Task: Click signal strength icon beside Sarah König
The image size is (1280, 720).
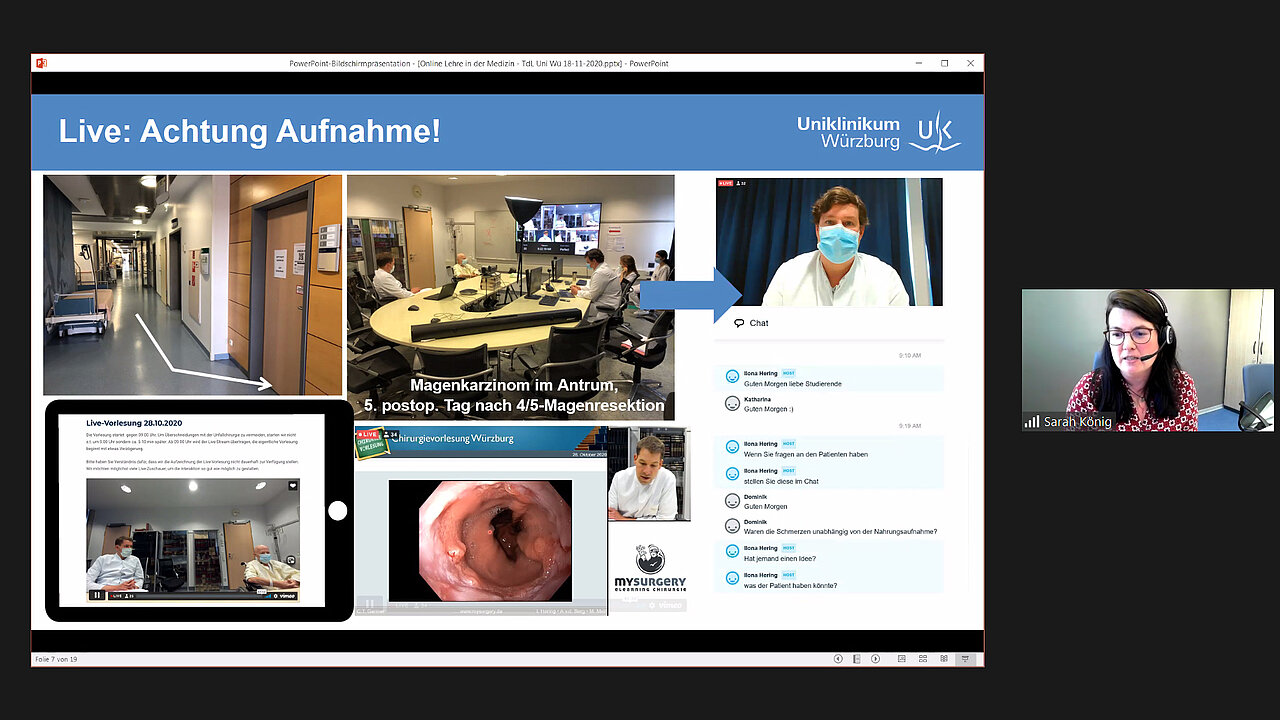Action: pos(1031,422)
